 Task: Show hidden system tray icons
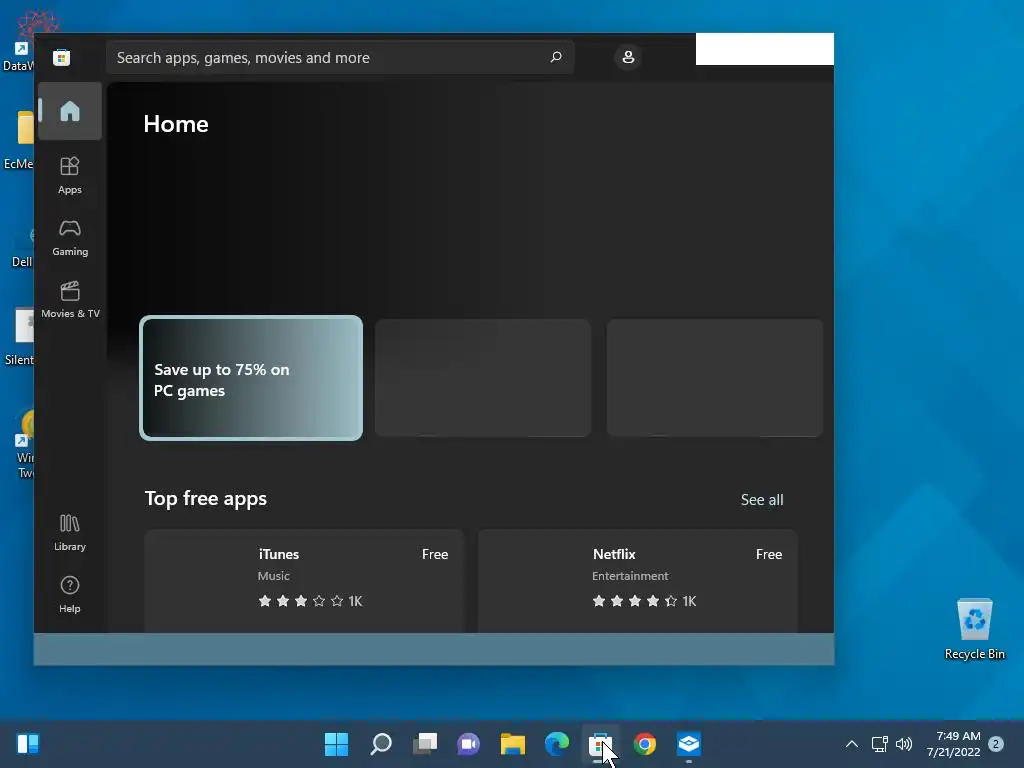[852, 744]
